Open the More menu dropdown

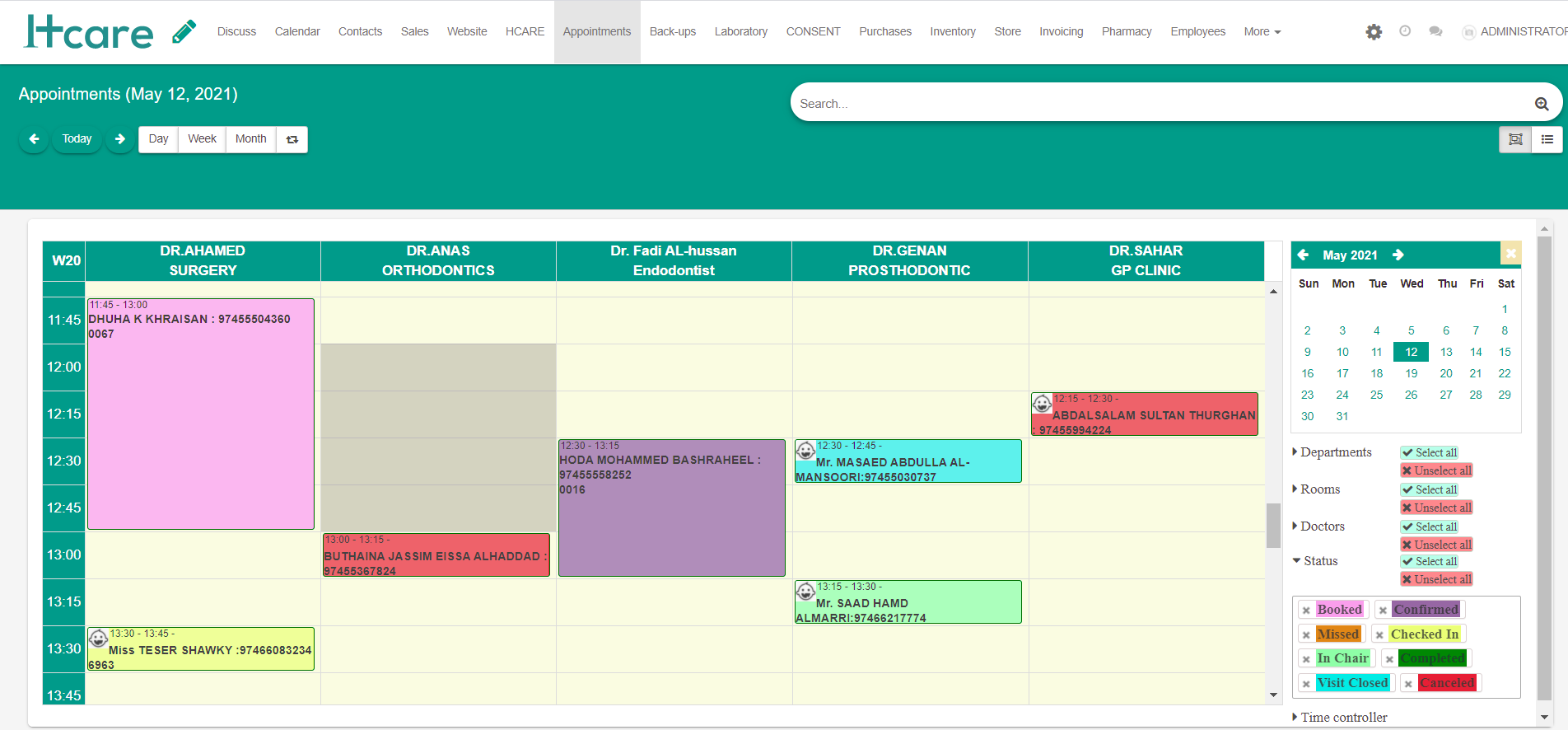[1262, 31]
